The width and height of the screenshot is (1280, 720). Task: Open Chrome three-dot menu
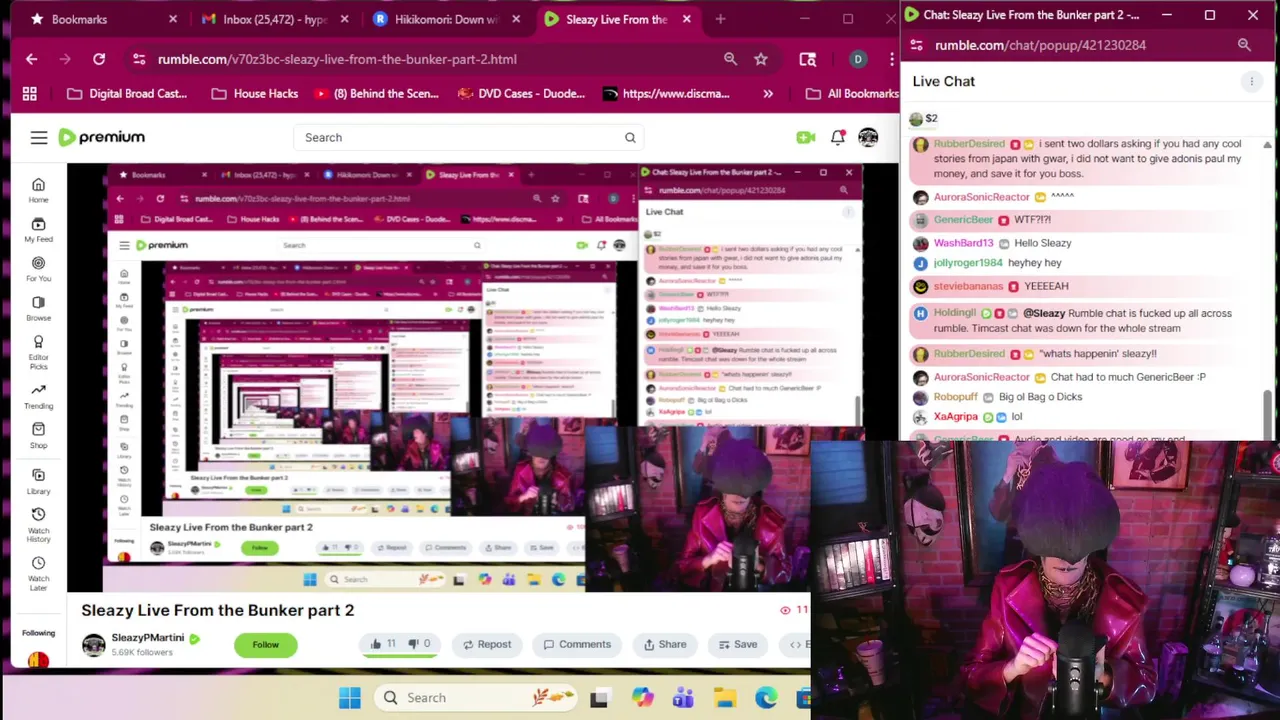891,59
